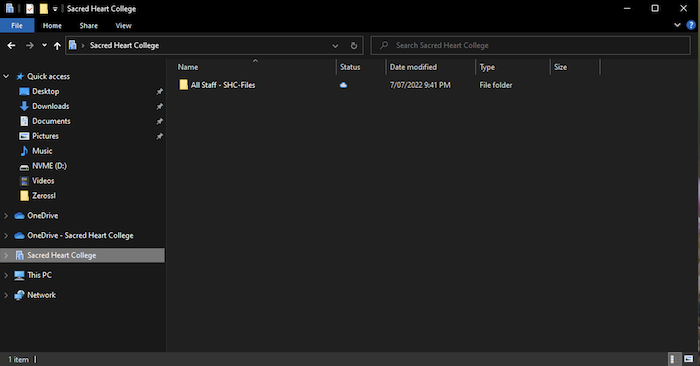Viewport: 700px width, 366px height.
Task: Open the recent locations dropdown arrow
Action: 44,45
